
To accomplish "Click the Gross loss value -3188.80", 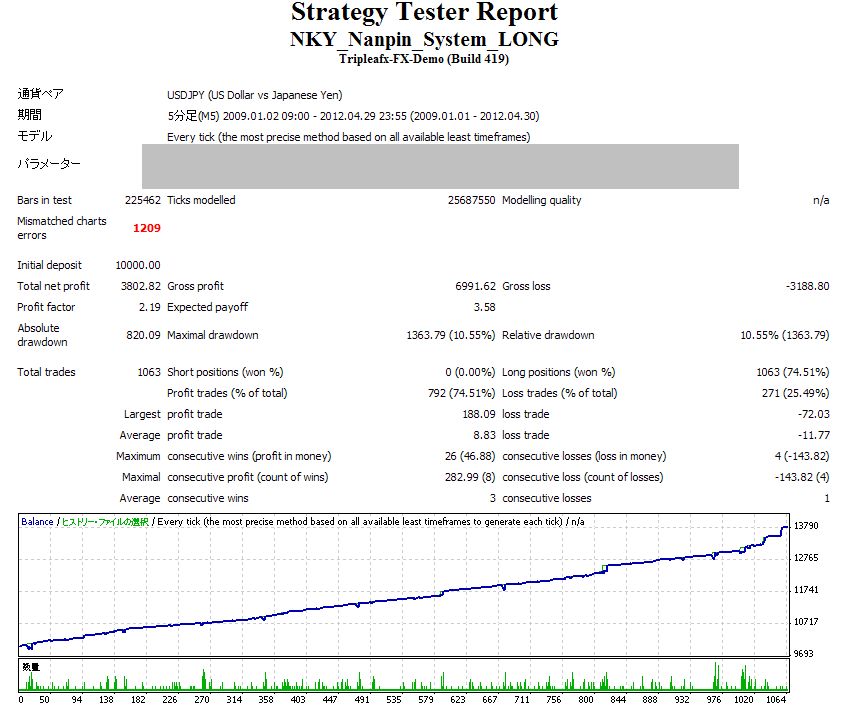I will click(x=808, y=286).
